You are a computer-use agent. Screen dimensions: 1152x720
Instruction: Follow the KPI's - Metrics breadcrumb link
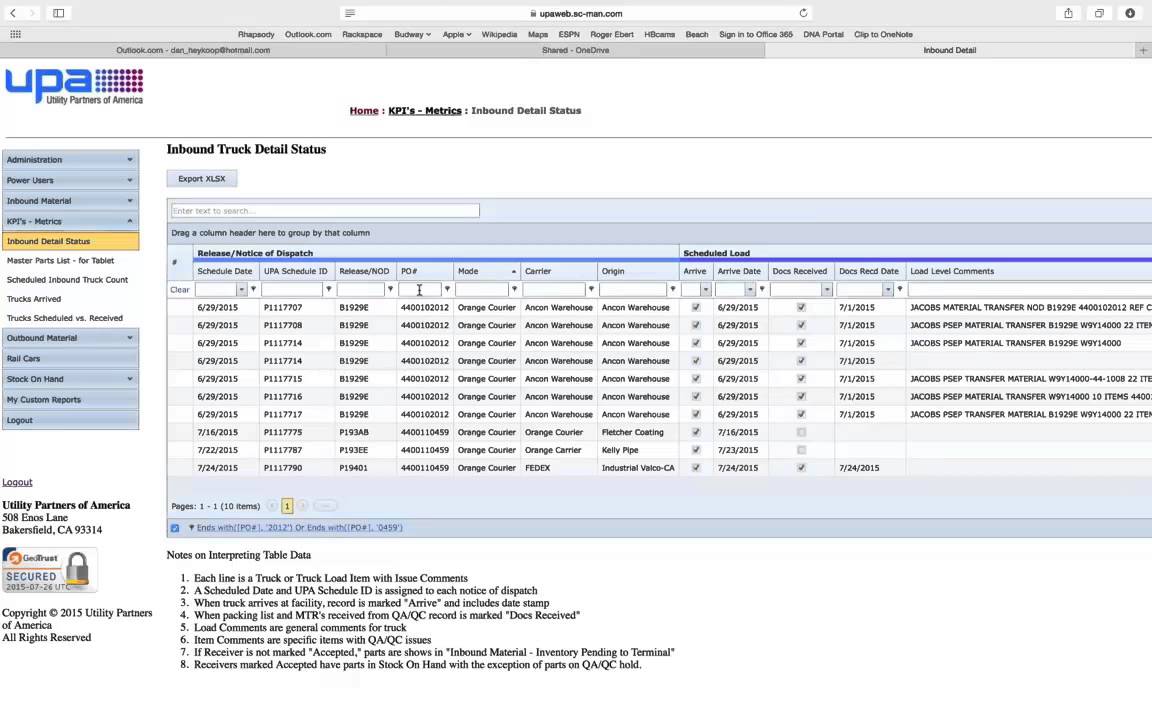click(x=425, y=111)
